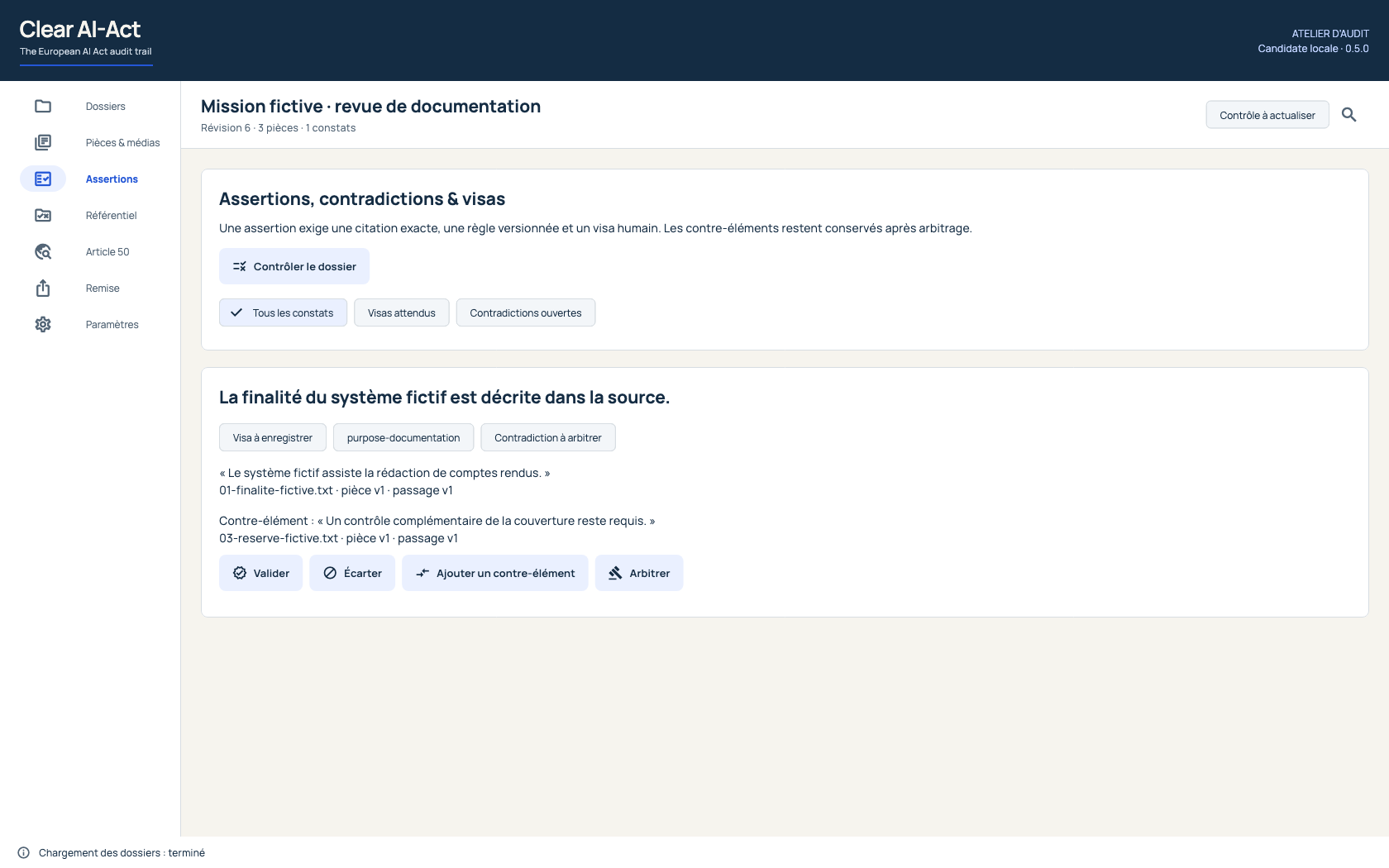The image size is (1389, 868).
Task: Click the info icon in status bar
Action: click(23, 852)
